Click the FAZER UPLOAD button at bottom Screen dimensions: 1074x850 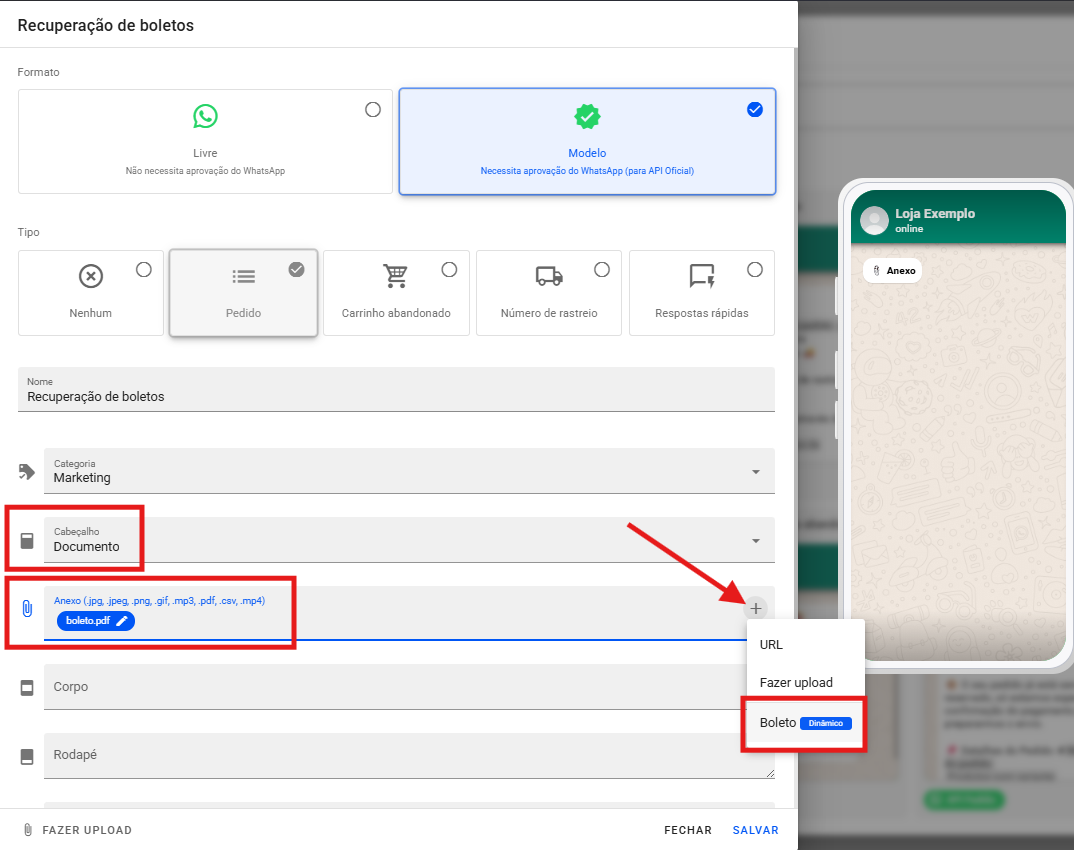pyautogui.click(x=77, y=830)
